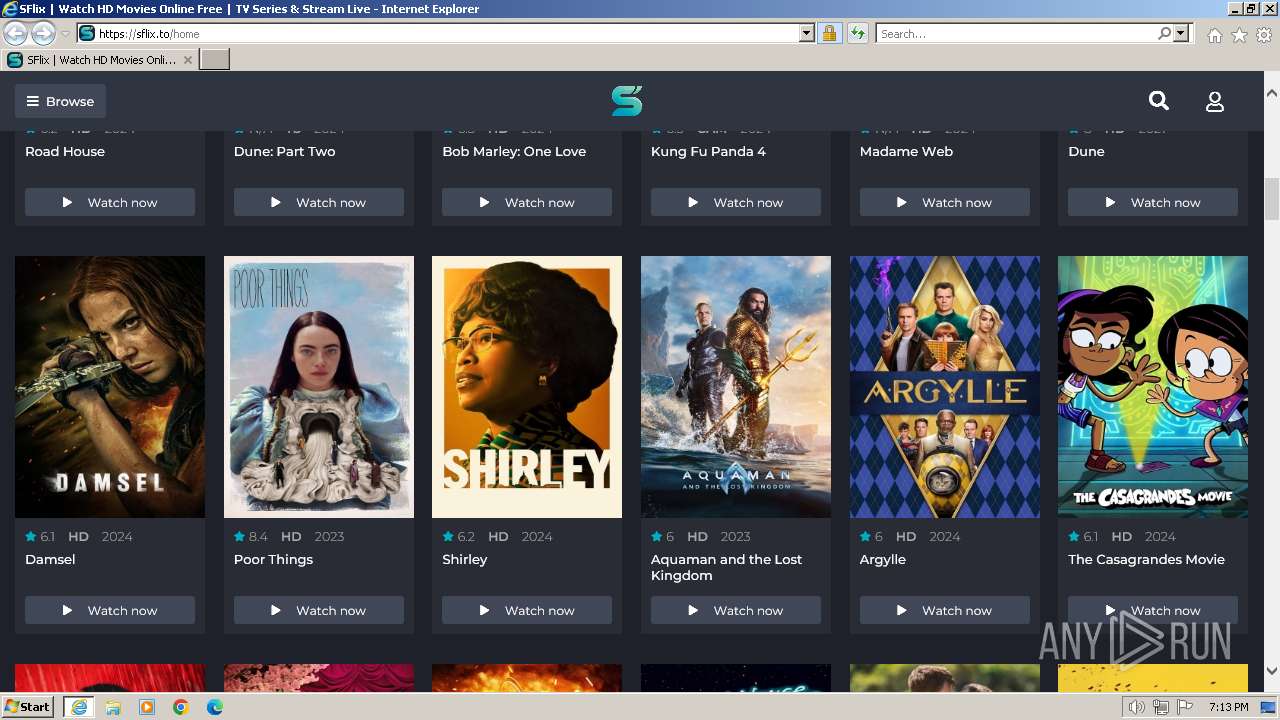Viewport: 1280px width, 720px height.
Task: Open the Bob Marley: One Love title link
Action: click(514, 152)
